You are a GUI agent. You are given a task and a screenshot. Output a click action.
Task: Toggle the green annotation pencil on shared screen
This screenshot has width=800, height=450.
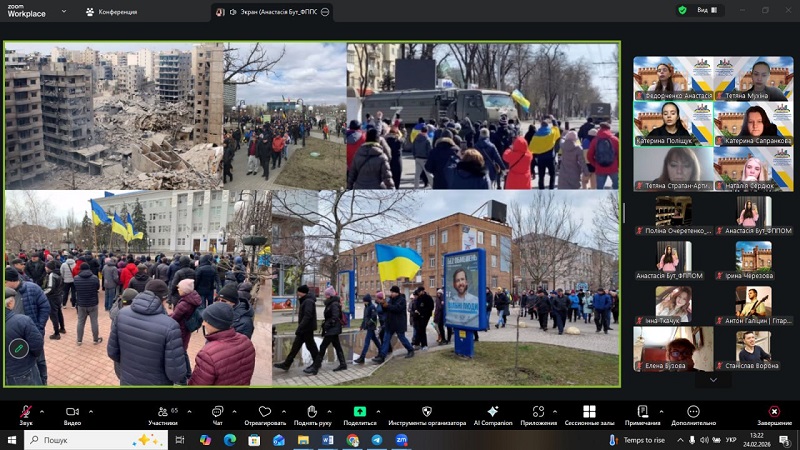click(x=18, y=348)
